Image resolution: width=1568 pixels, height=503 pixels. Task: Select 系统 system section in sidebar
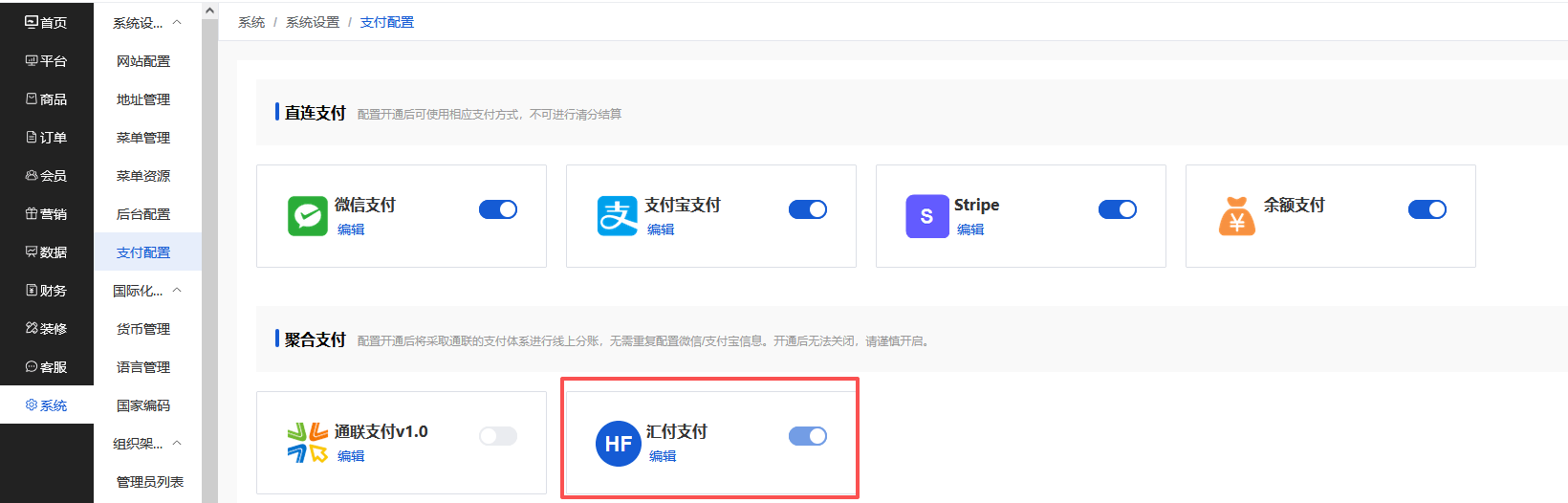pyautogui.click(x=46, y=405)
